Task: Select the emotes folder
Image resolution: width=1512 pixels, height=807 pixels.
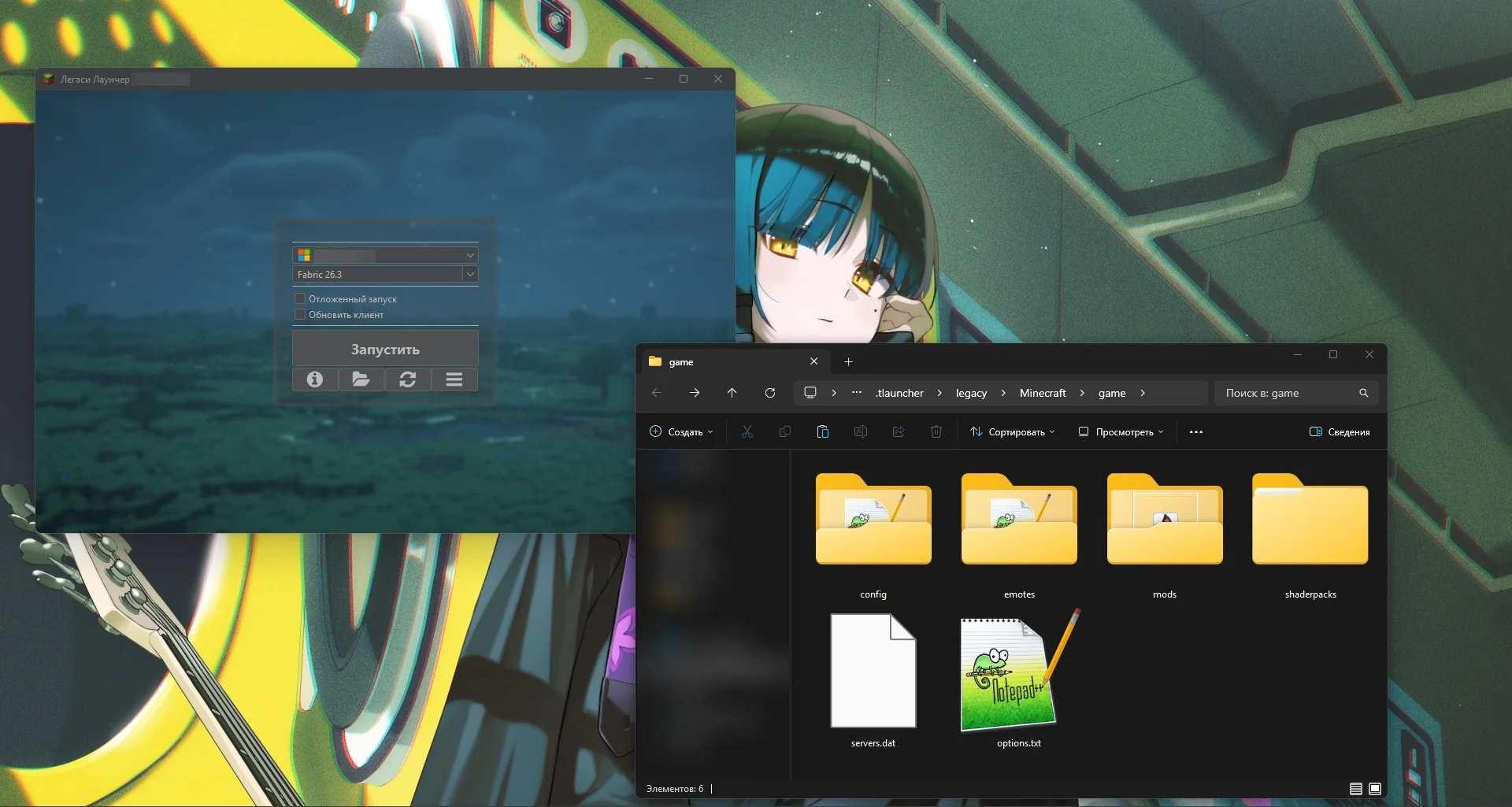Action: 1019,537
